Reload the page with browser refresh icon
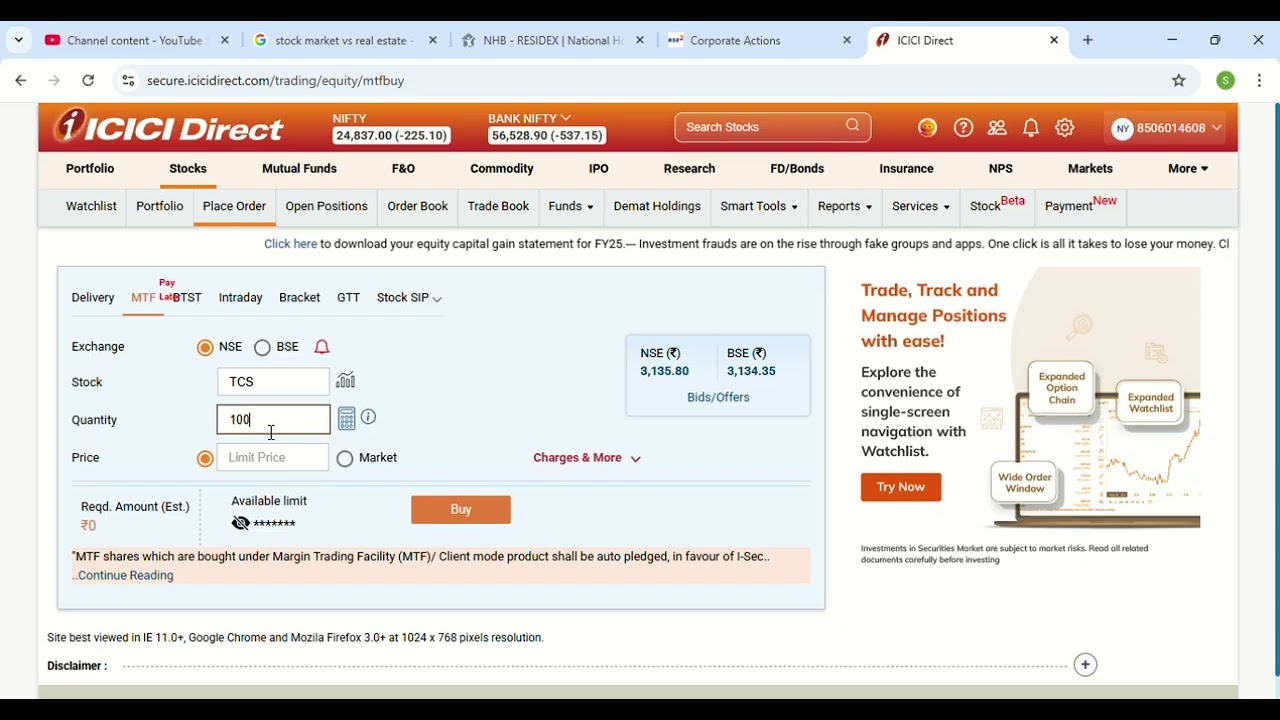The width and height of the screenshot is (1280, 720). pos(89,81)
